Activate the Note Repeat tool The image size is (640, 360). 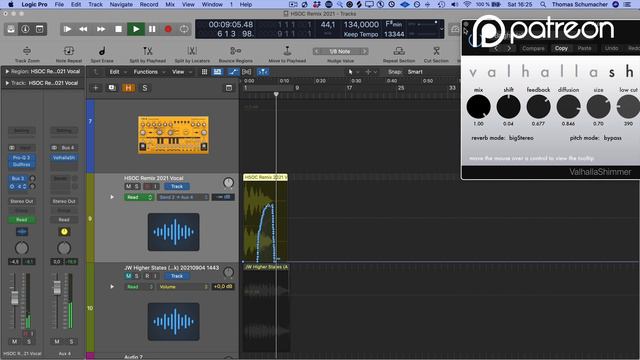(69, 54)
